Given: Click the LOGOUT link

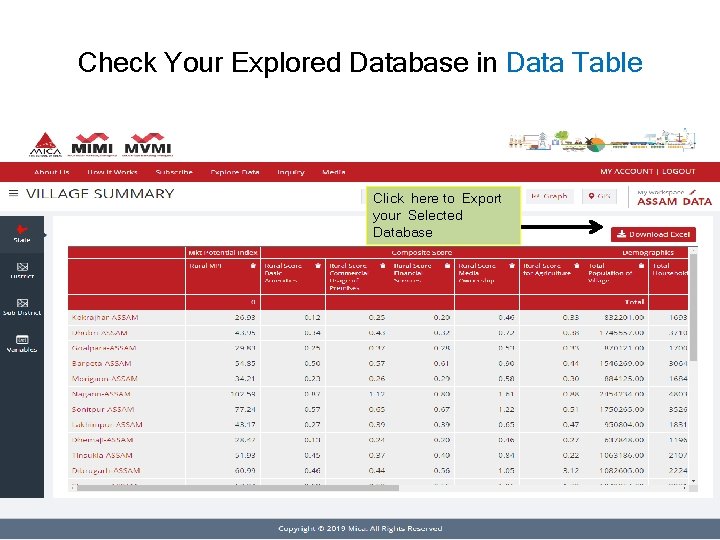Looking at the screenshot, I should (x=679, y=171).
